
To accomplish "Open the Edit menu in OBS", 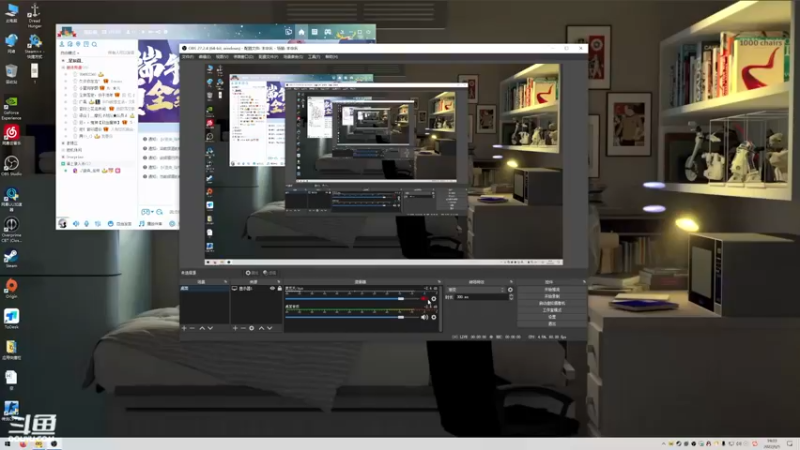I will click(205, 57).
